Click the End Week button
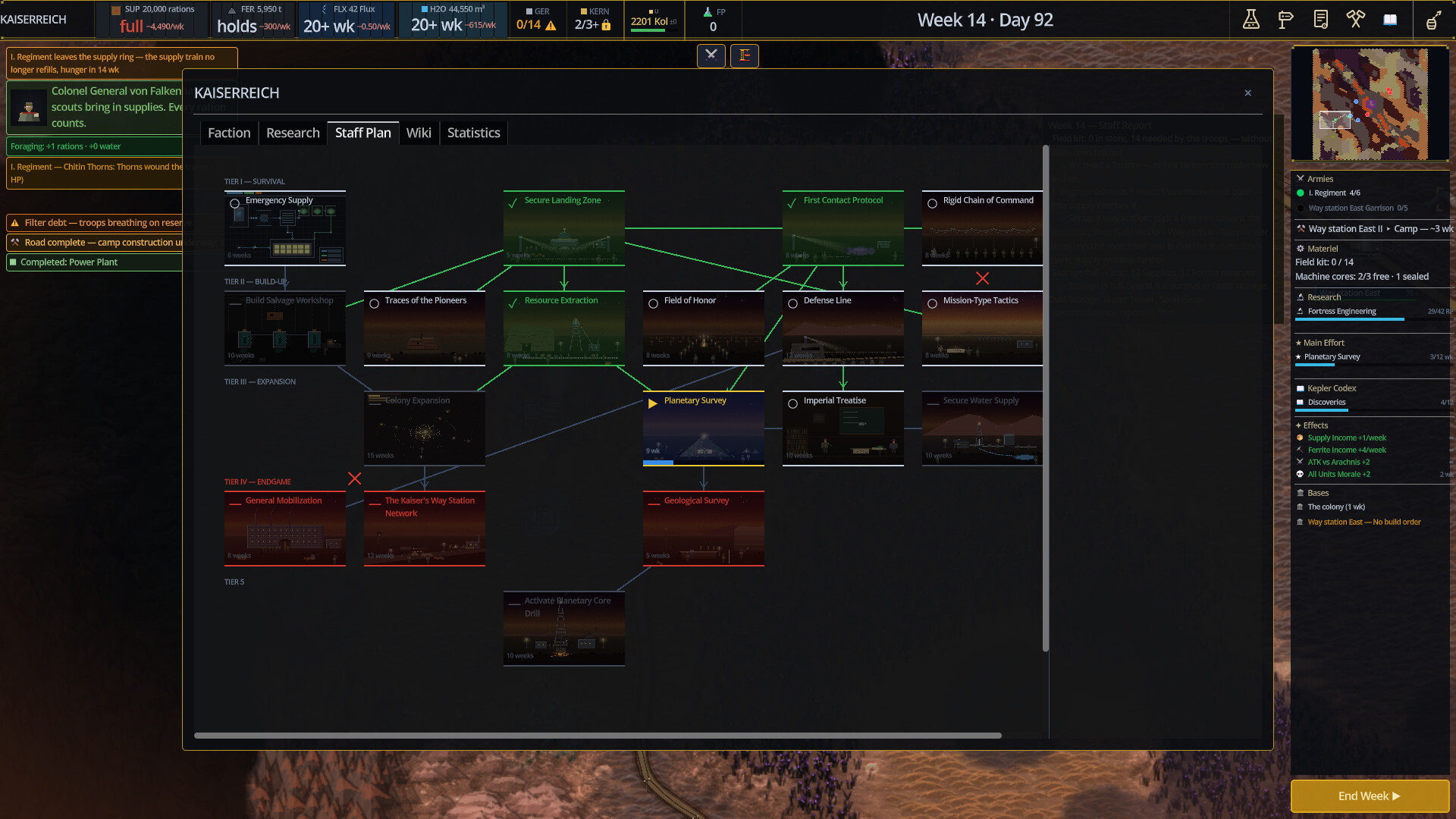Viewport: 1456px width, 819px height. click(x=1370, y=796)
